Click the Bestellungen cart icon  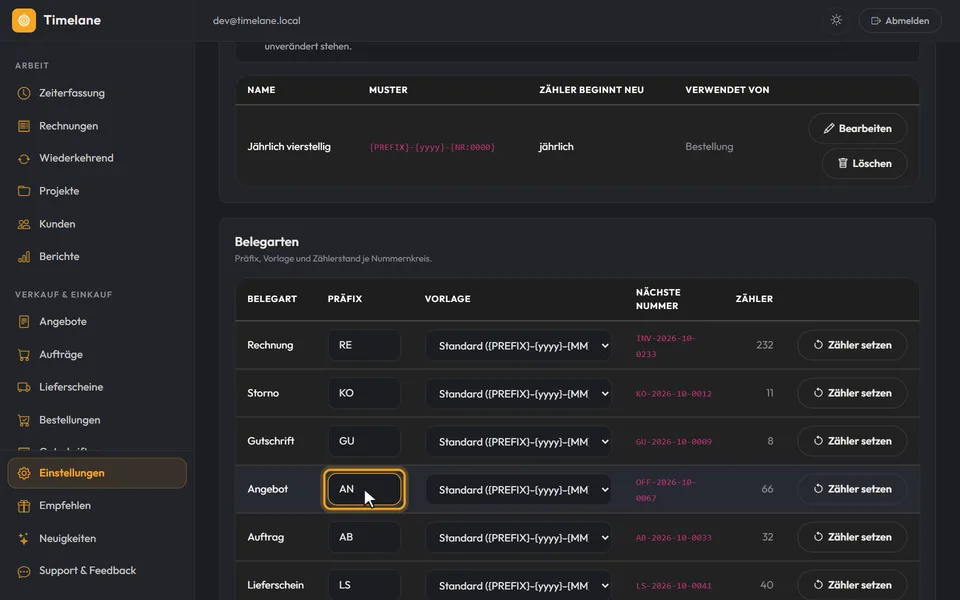pyautogui.click(x=24, y=420)
